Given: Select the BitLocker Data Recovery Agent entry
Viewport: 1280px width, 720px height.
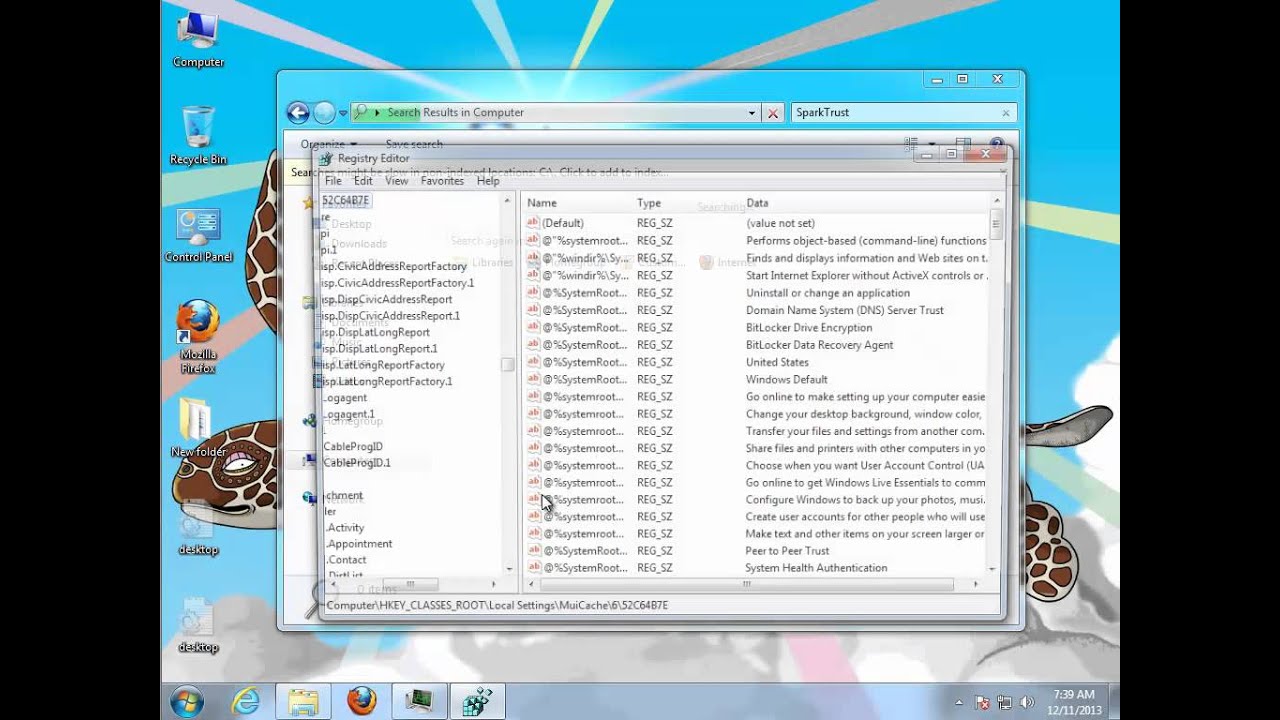Looking at the screenshot, I should pyautogui.click(x=820, y=345).
